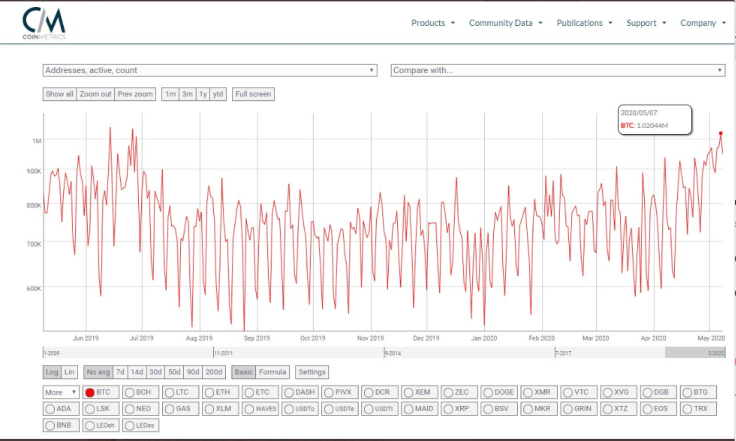Select the No avg option
This screenshot has height=441, width=736.
[98, 372]
